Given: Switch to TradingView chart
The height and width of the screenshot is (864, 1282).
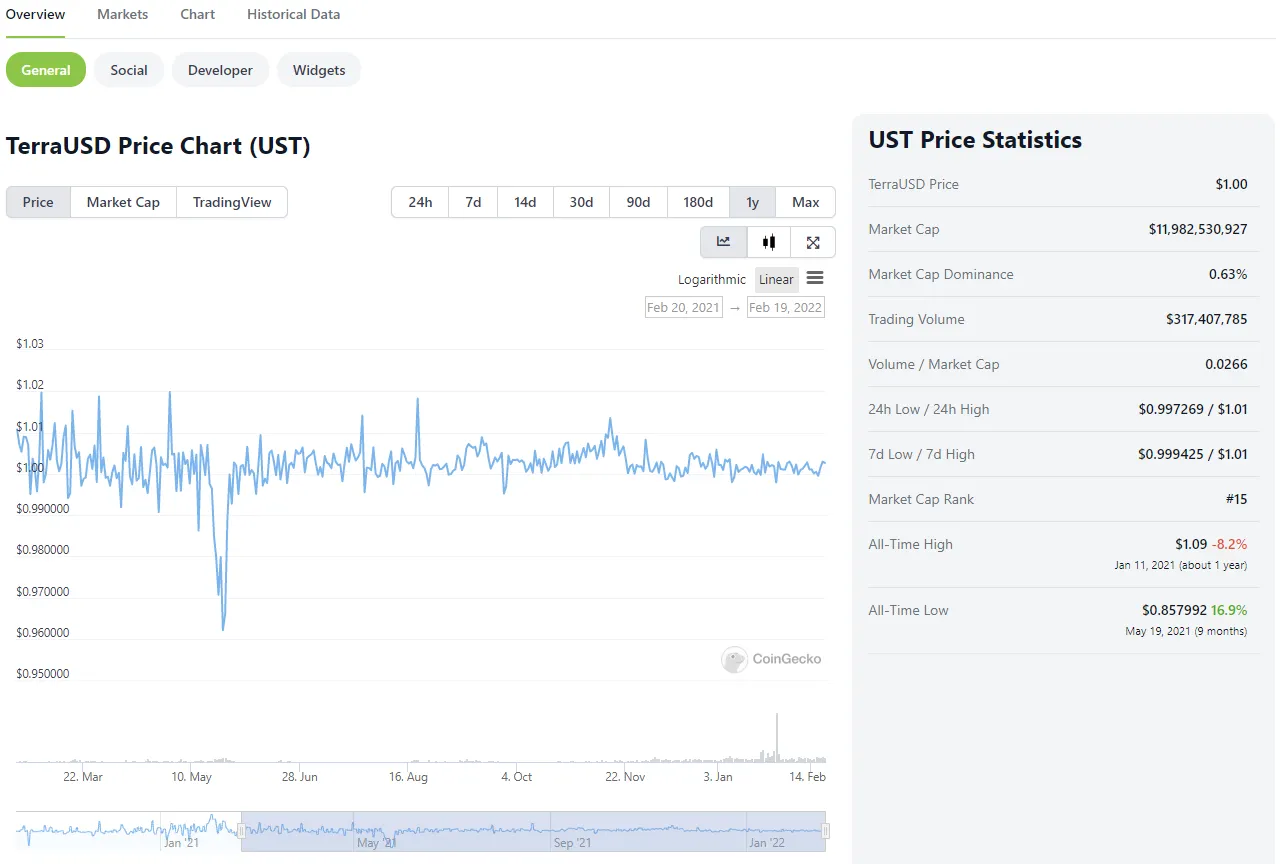Looking at the screenshot, I should tap(232, 202).
